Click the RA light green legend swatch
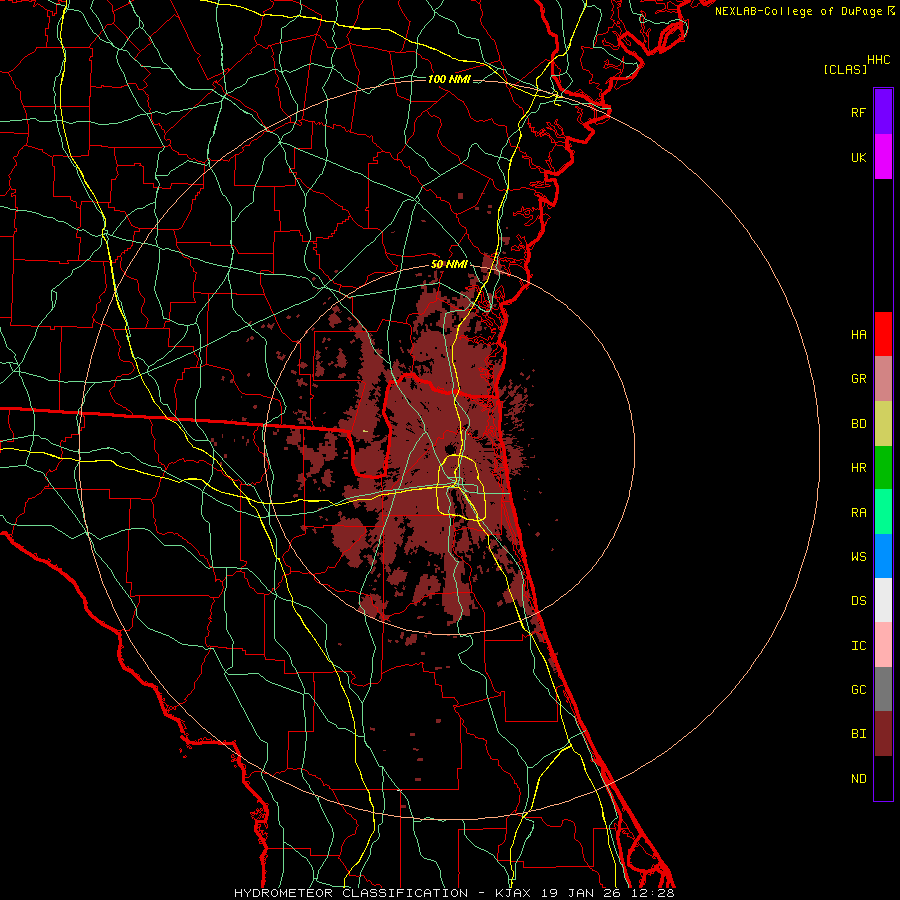900x900 pixels. (883, 512)
